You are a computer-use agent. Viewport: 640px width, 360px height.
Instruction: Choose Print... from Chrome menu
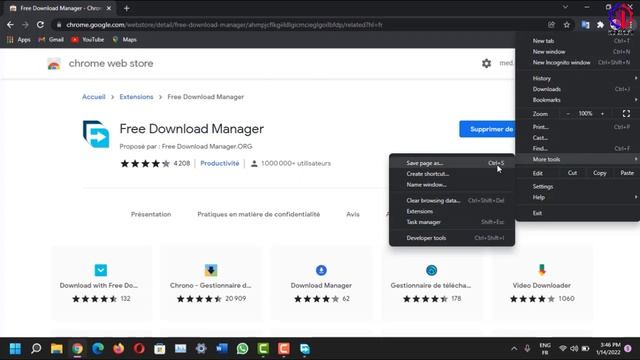tap(577, 127)
